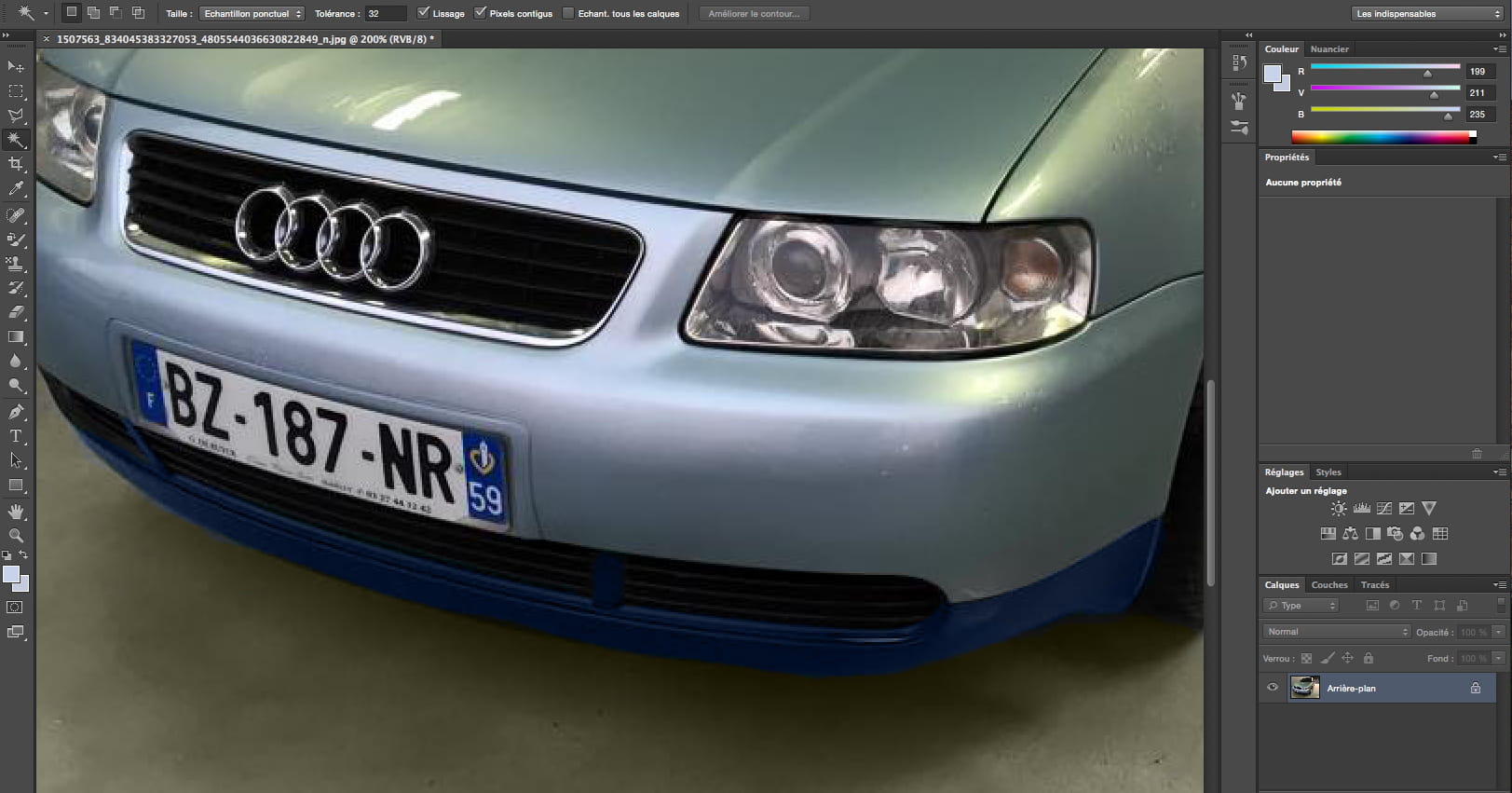Screen dimensions: 1512x793
Task: Select the Réglages tab
Action: pos(1284,472)
